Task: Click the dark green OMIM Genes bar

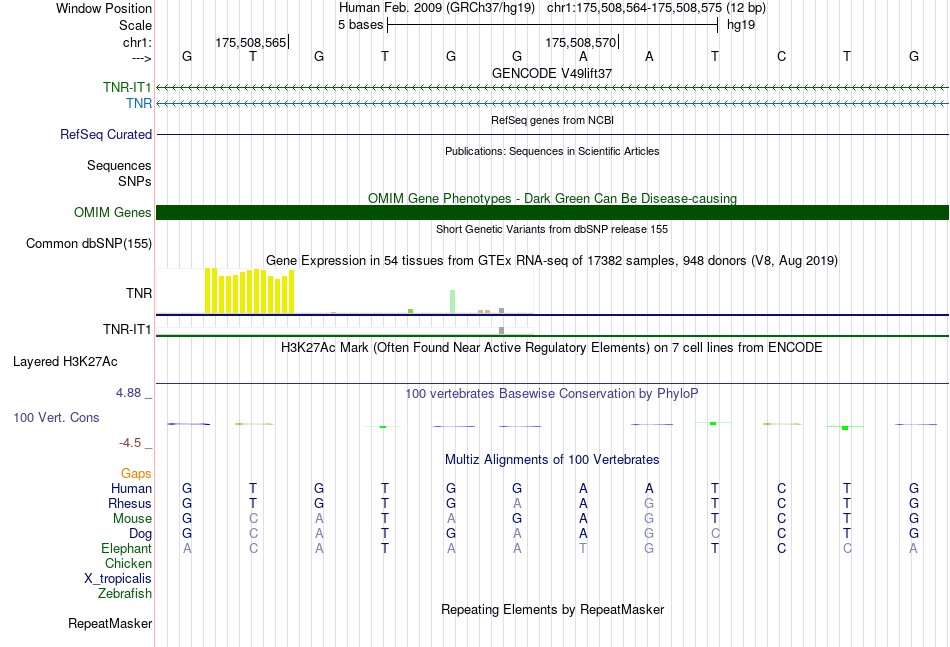Action: point(552,213)
